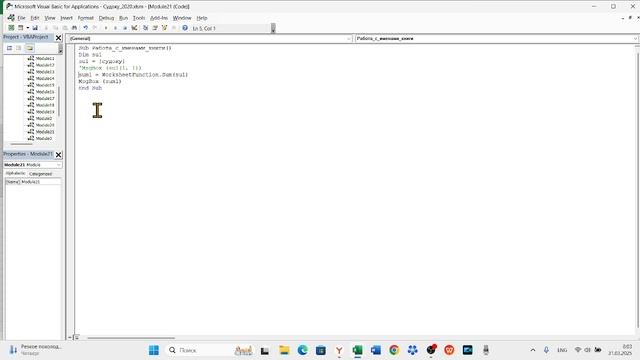Image resolution: width=640 pixels, height=360 pixels.
Task: Expand the Module21 object dropdown in Properties
Action: (x=59, y=165)
